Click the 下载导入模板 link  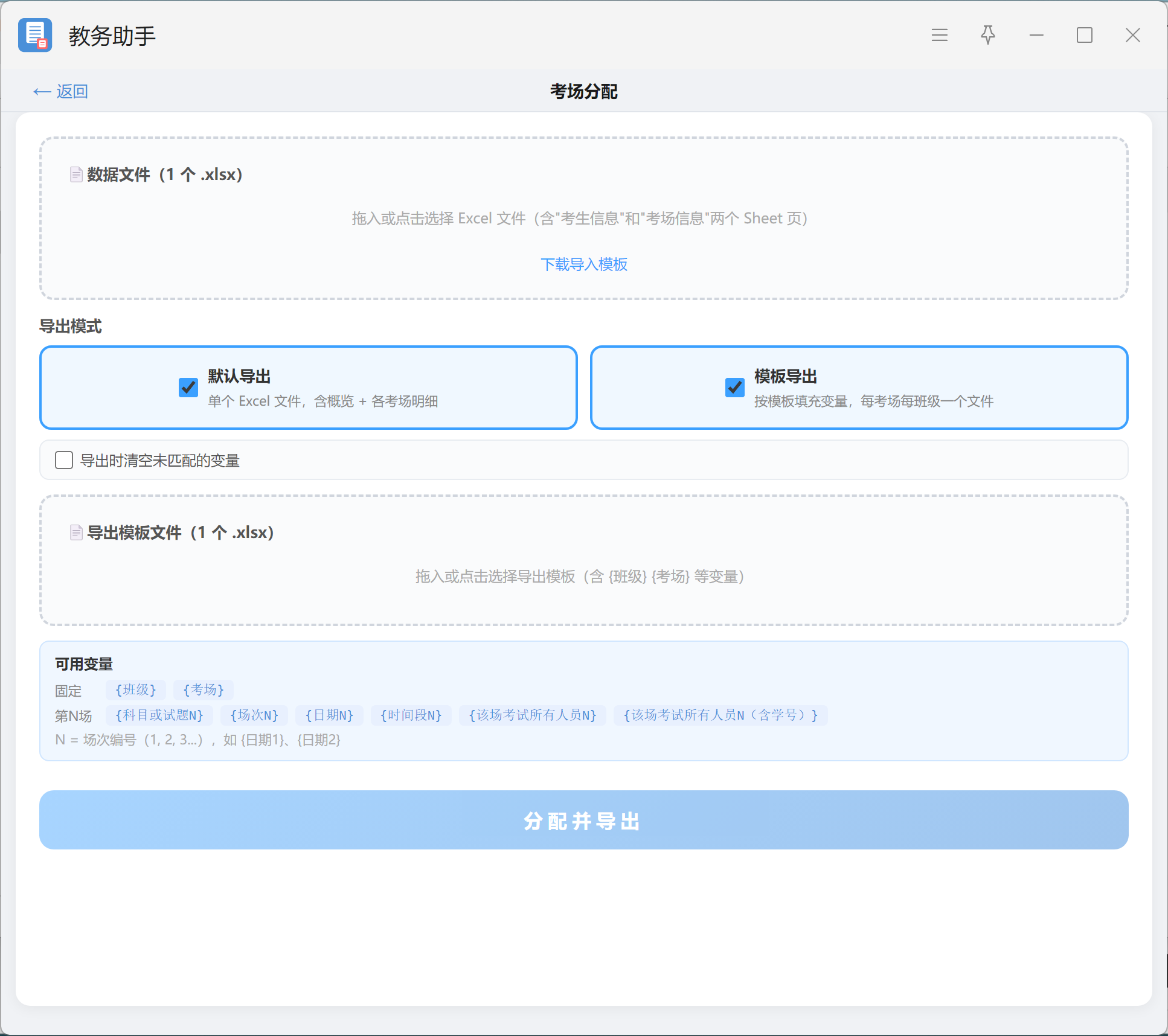(583, 264)
